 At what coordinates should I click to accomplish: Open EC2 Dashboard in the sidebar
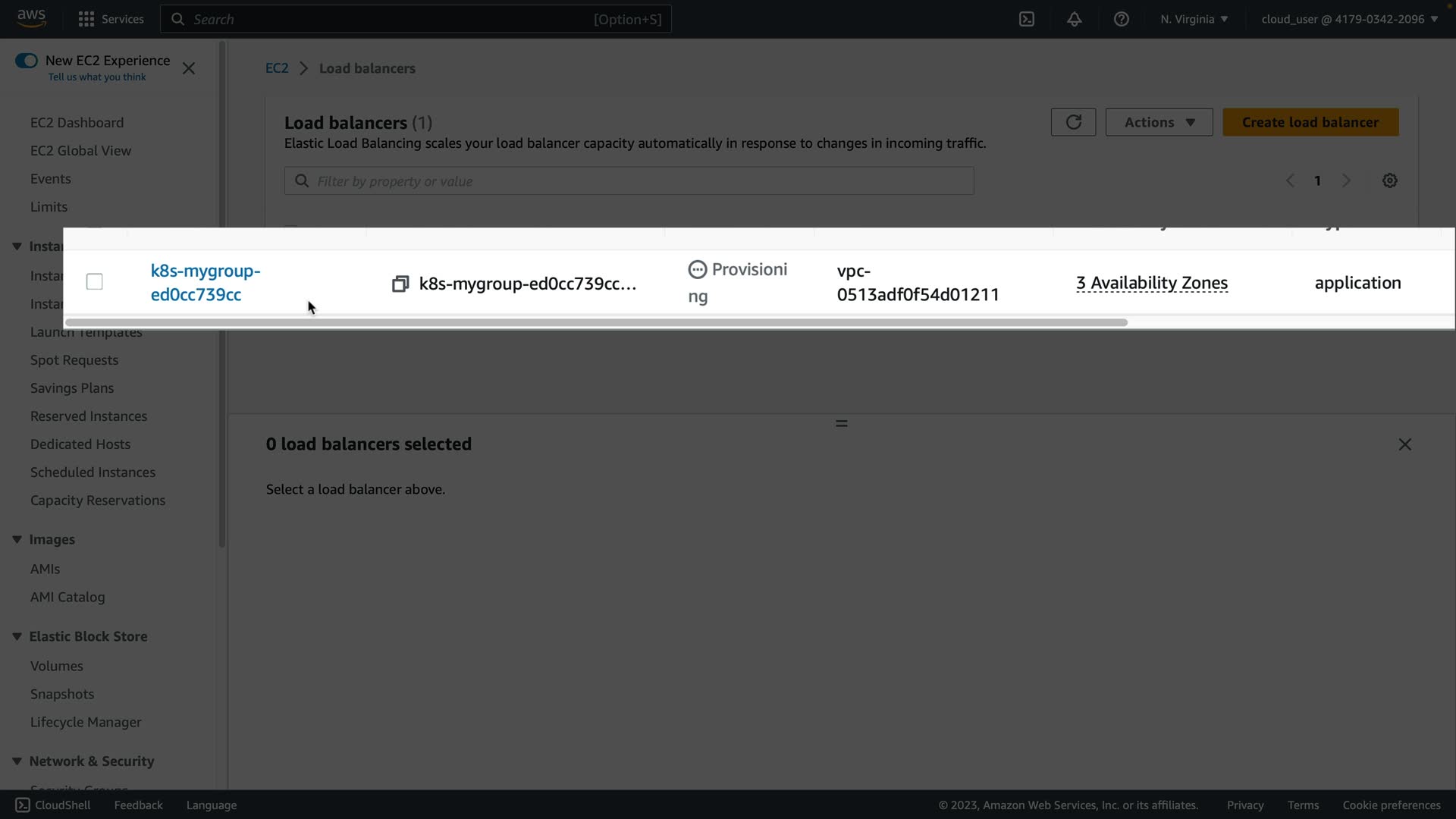(x=77, y=122)
